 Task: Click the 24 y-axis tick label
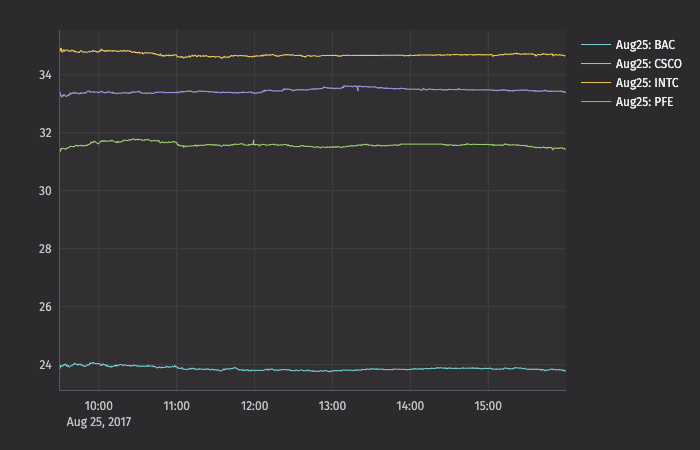pos(46,364)
